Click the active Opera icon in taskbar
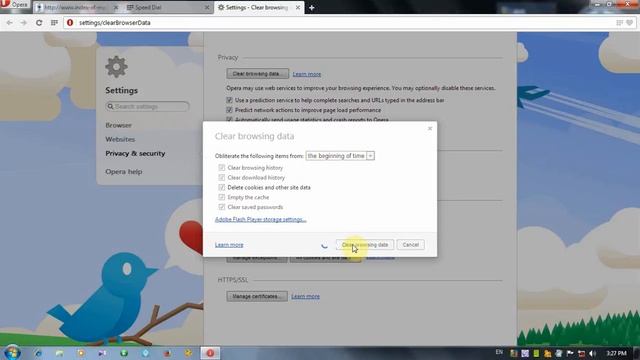Screen dimensions: 640x360 click(210, 353)
